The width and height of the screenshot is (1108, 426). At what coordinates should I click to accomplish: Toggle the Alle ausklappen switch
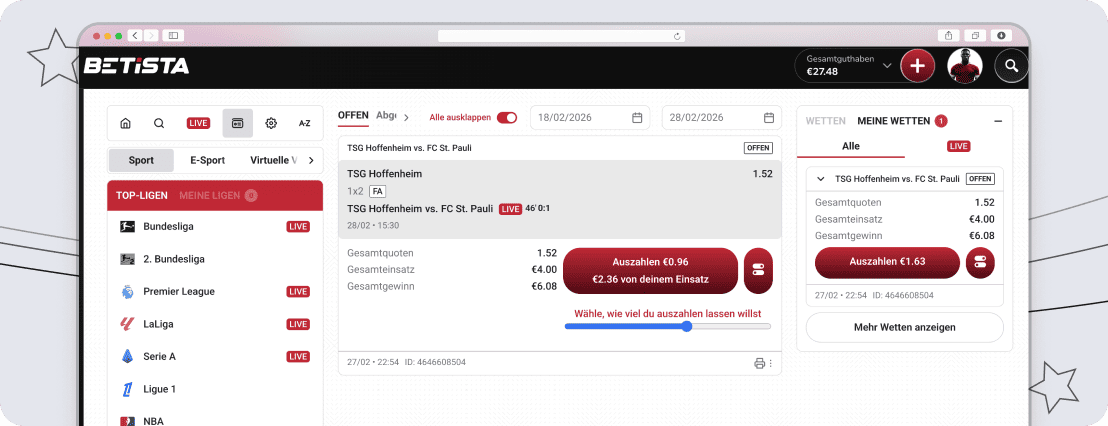507,118
